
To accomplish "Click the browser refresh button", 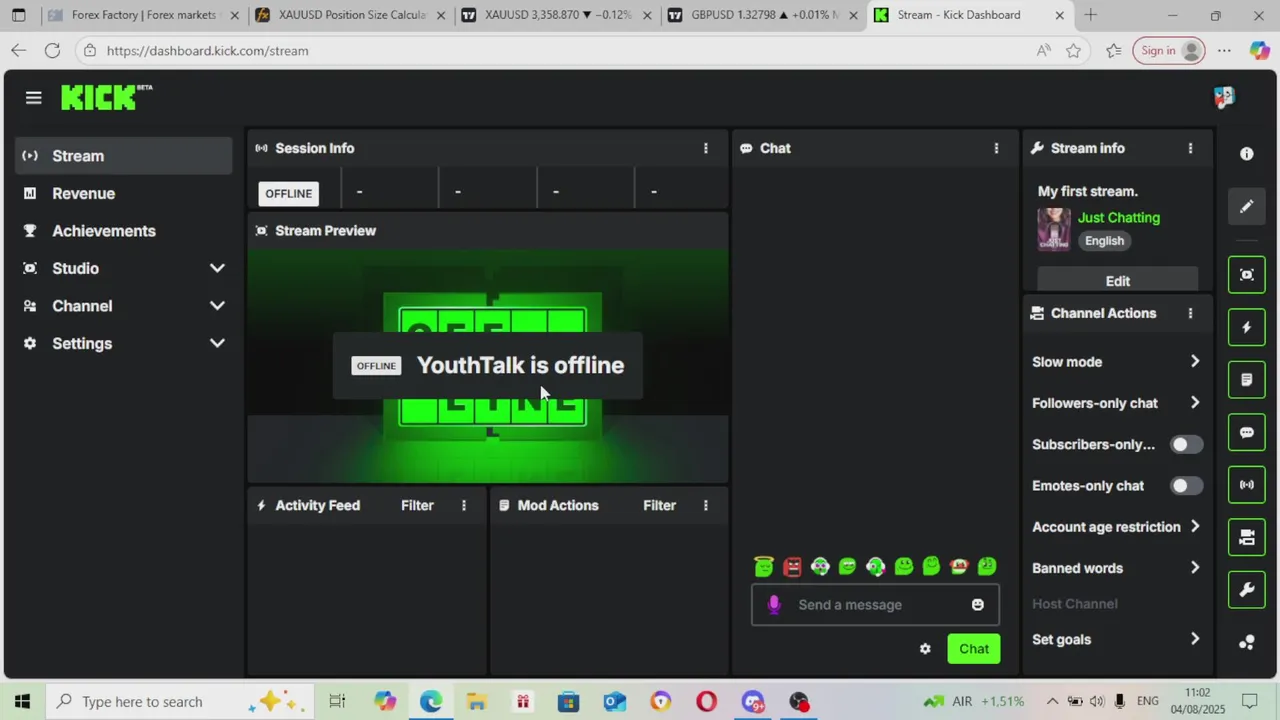I will tap(52, 51).
